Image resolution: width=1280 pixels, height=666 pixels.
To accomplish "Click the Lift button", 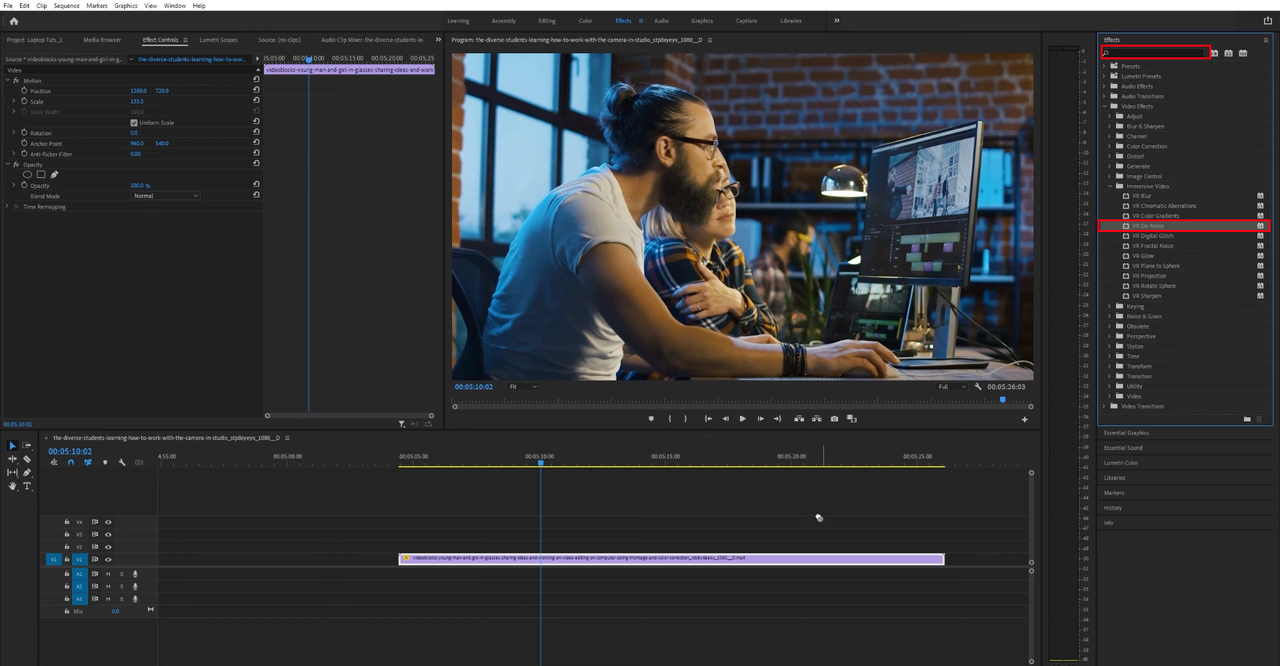I will pos(799,418).
